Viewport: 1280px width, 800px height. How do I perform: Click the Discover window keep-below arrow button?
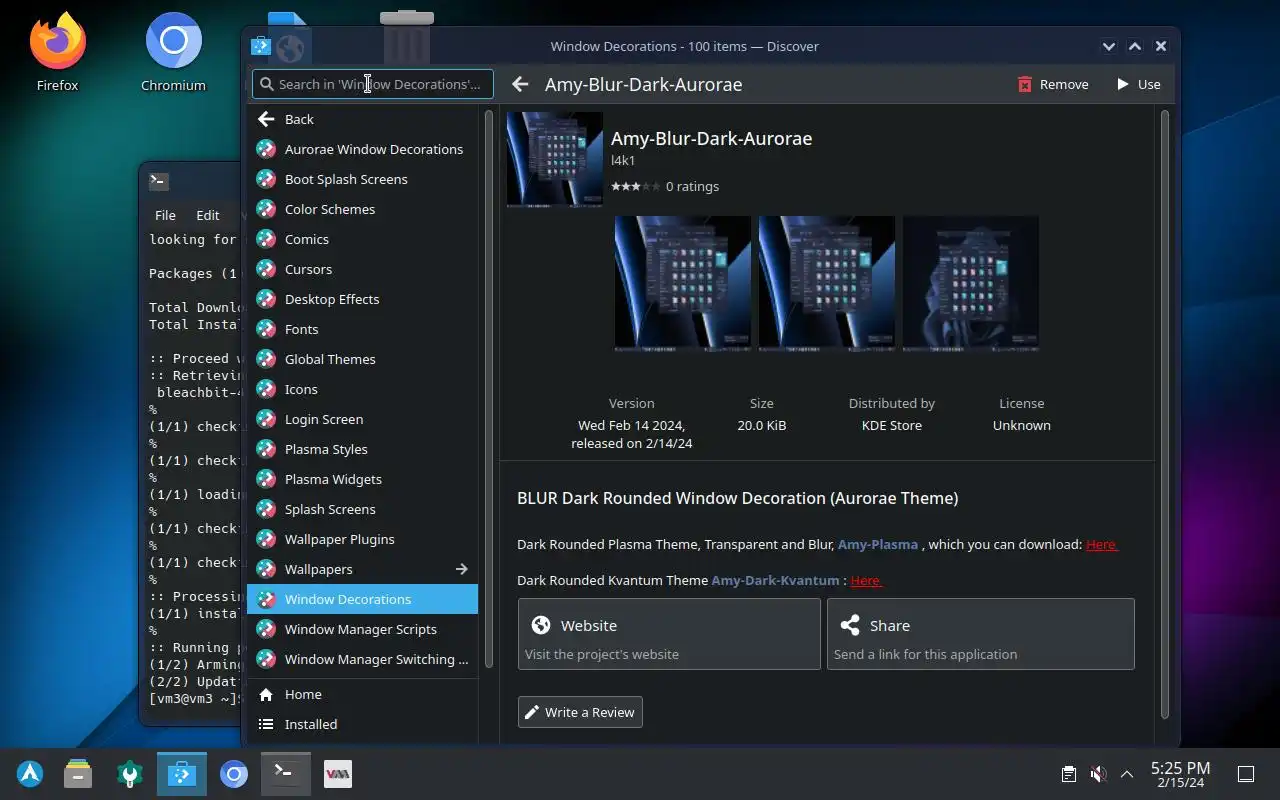1109,46
